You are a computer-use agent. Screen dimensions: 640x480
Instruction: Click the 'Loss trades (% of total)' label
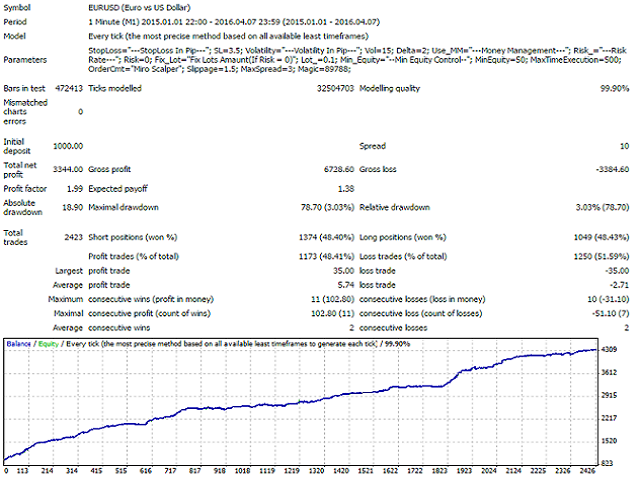click(x=403, y=257)
